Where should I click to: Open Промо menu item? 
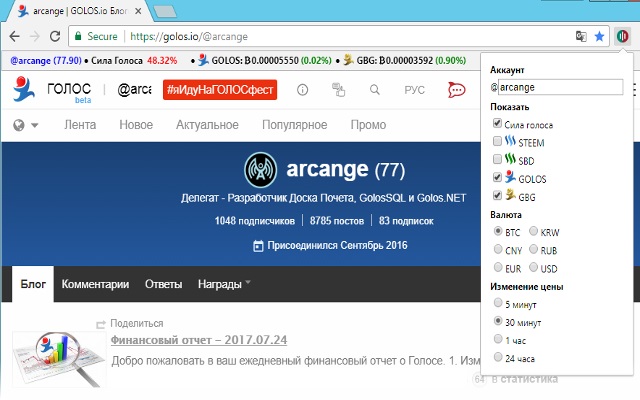click(368, 125)
